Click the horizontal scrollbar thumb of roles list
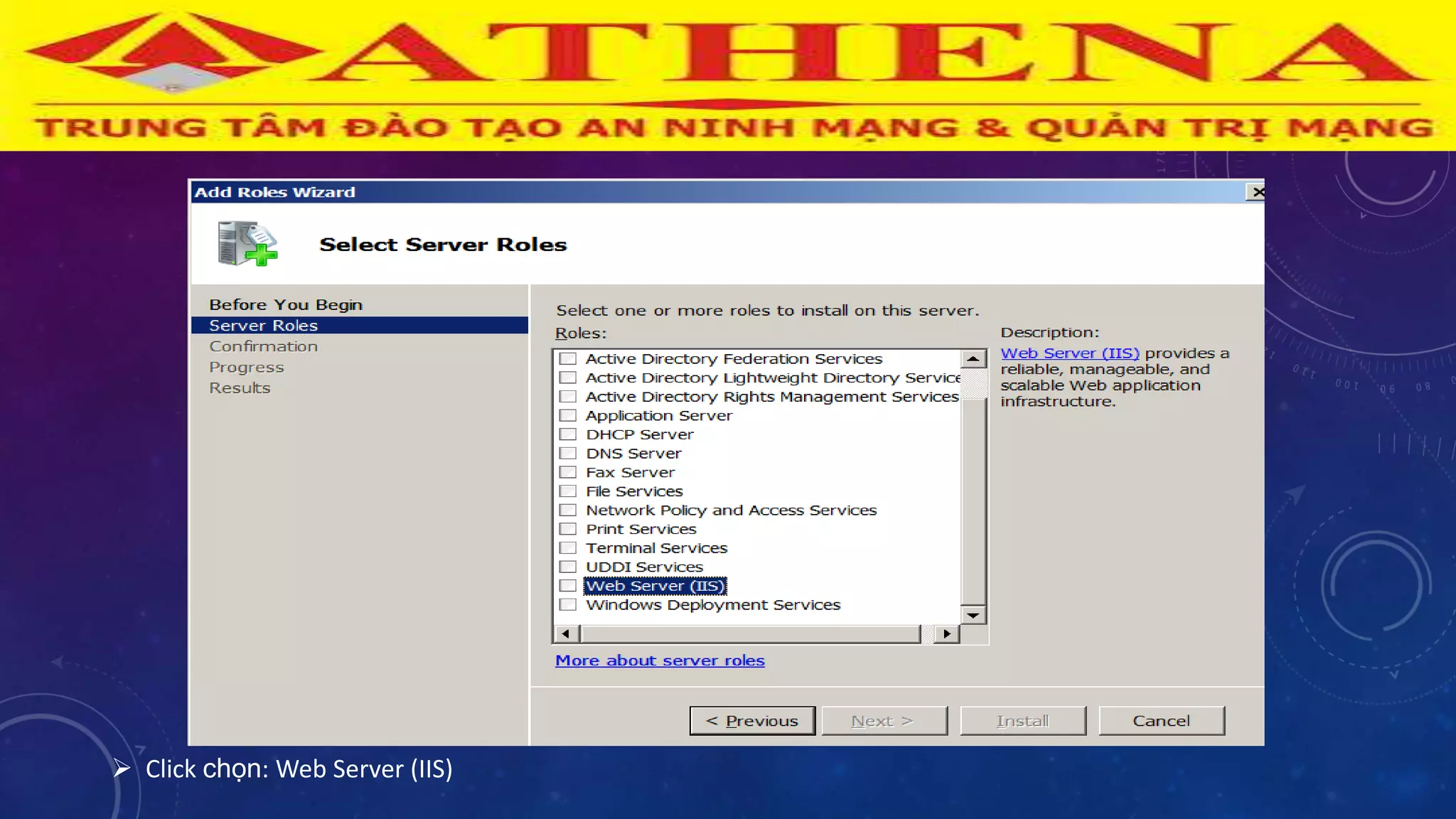The width and height of the screenshot is (1456, 819). point(750,633)
